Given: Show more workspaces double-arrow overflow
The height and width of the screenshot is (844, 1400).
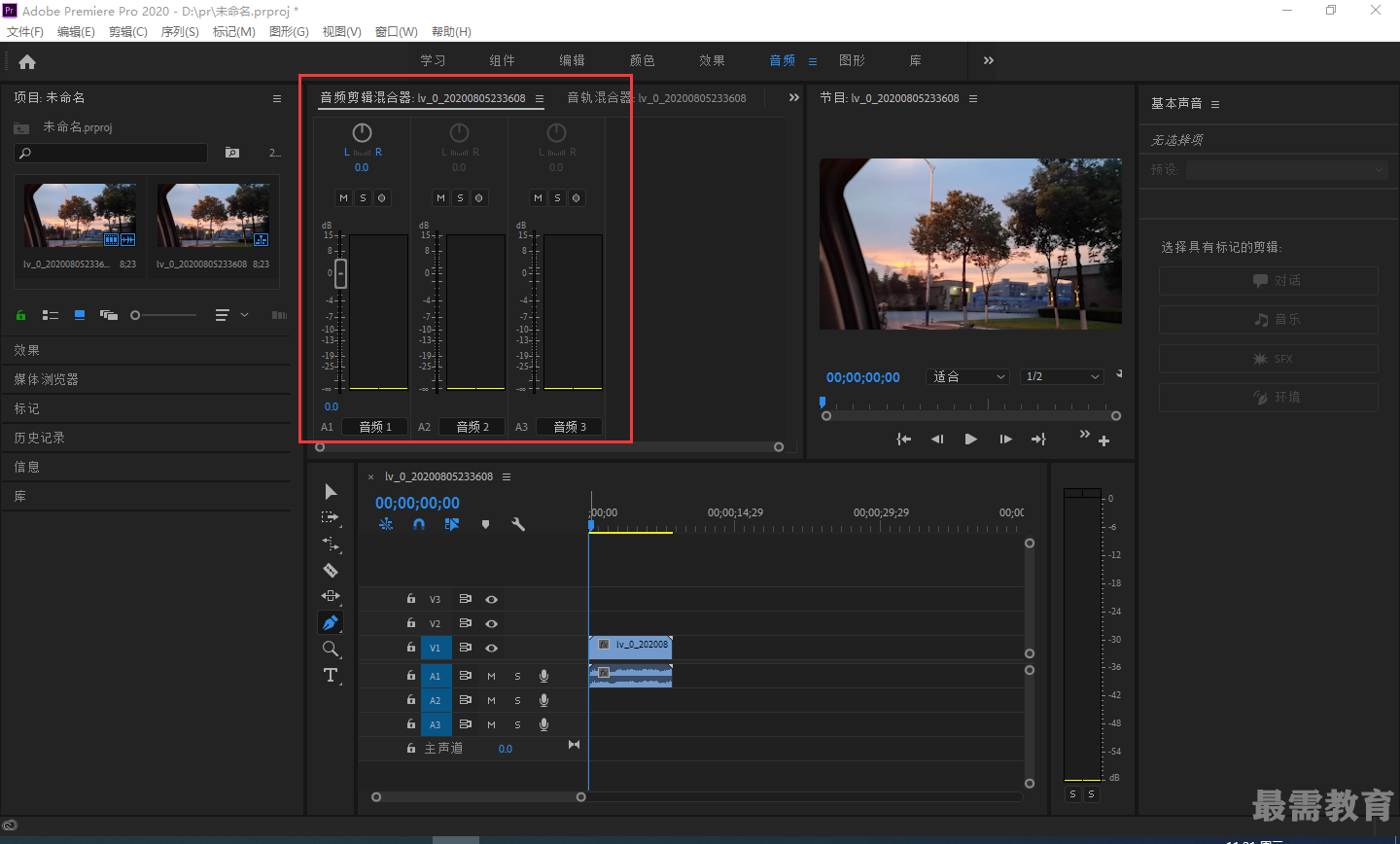Looking at the screenshot, I should click(x=989, y=60).
